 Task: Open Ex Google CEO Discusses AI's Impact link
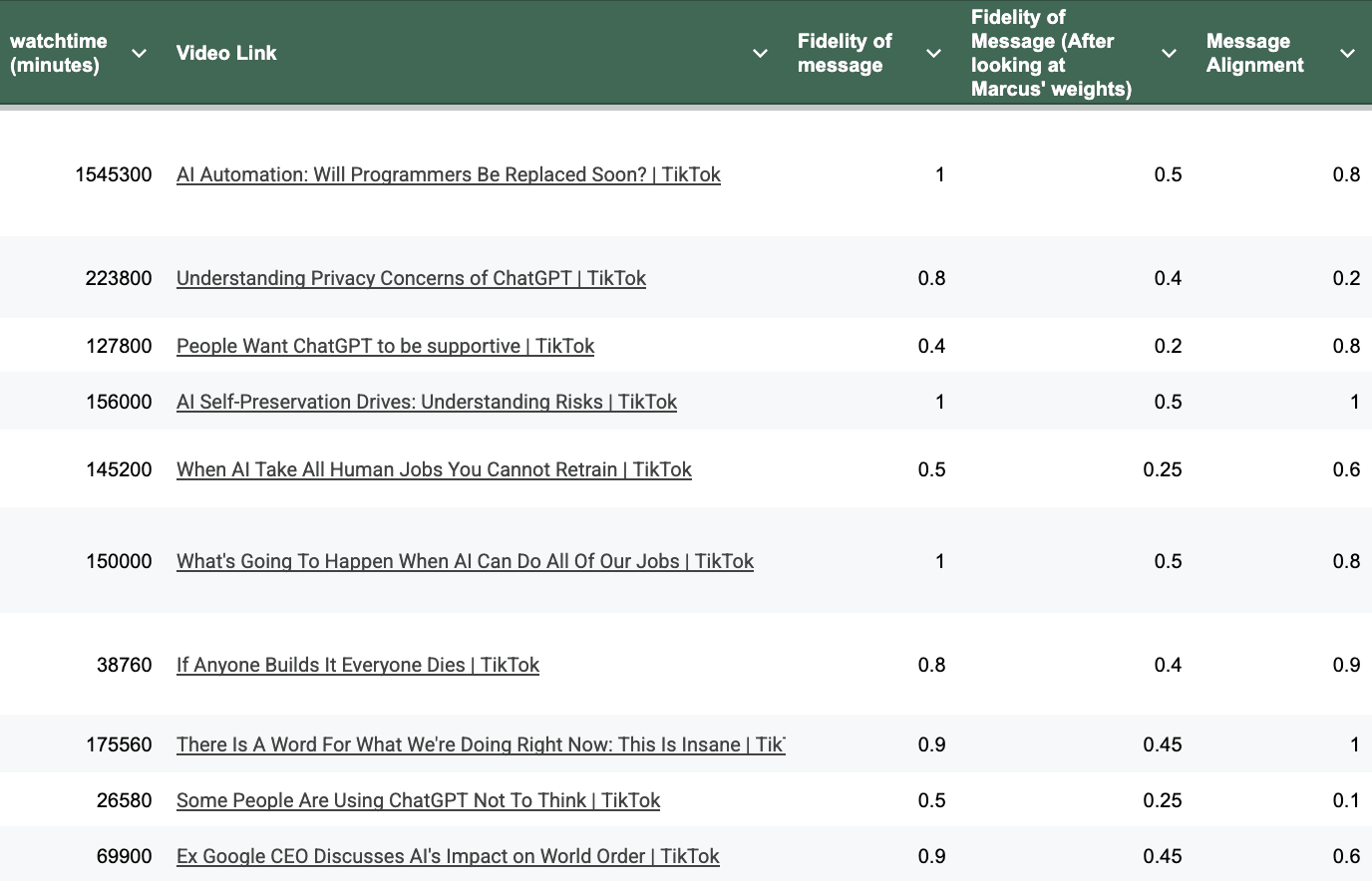pyautogui.click(x=448, y=856)
